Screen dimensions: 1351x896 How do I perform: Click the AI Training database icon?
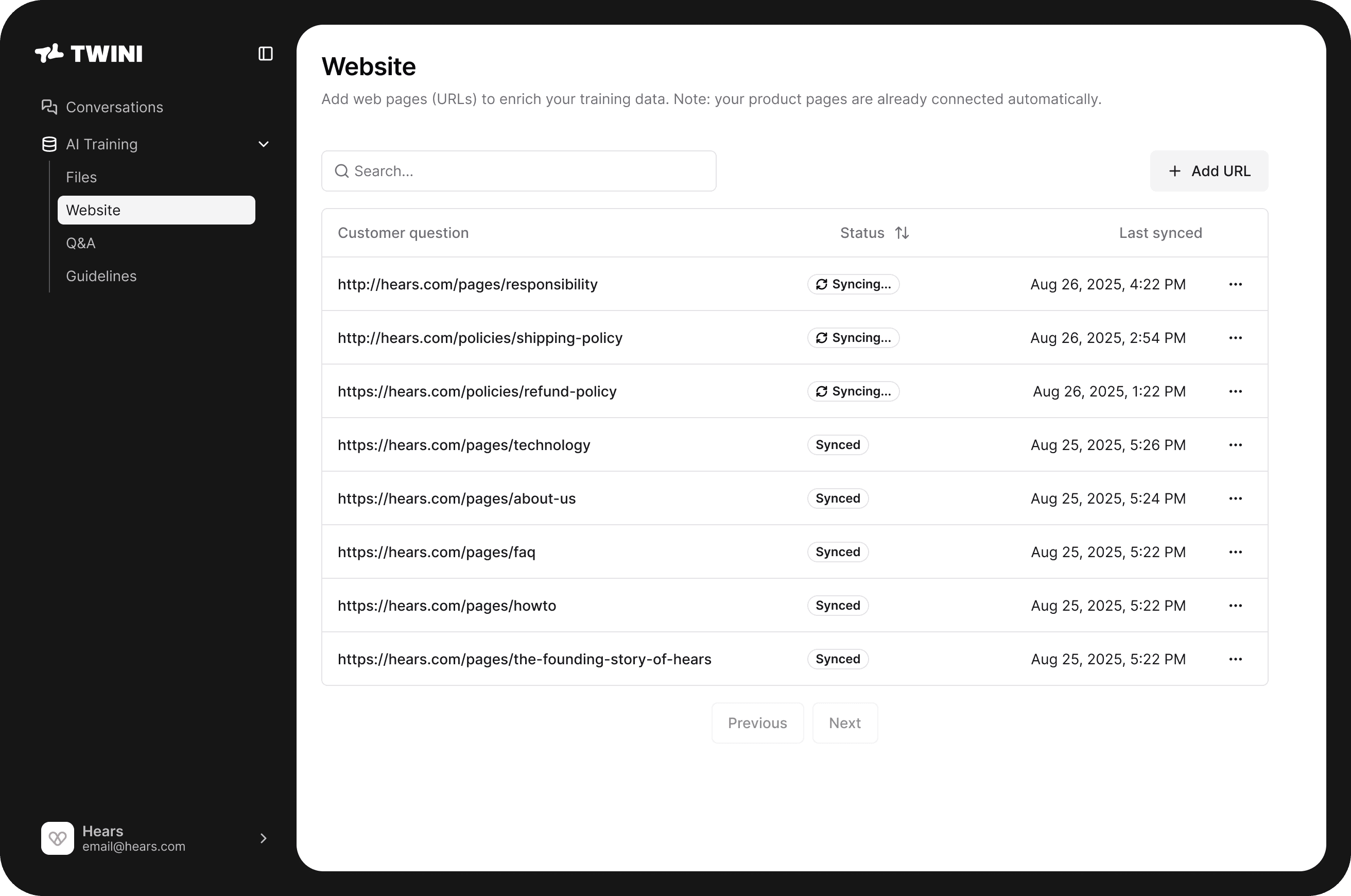(49, 144)
